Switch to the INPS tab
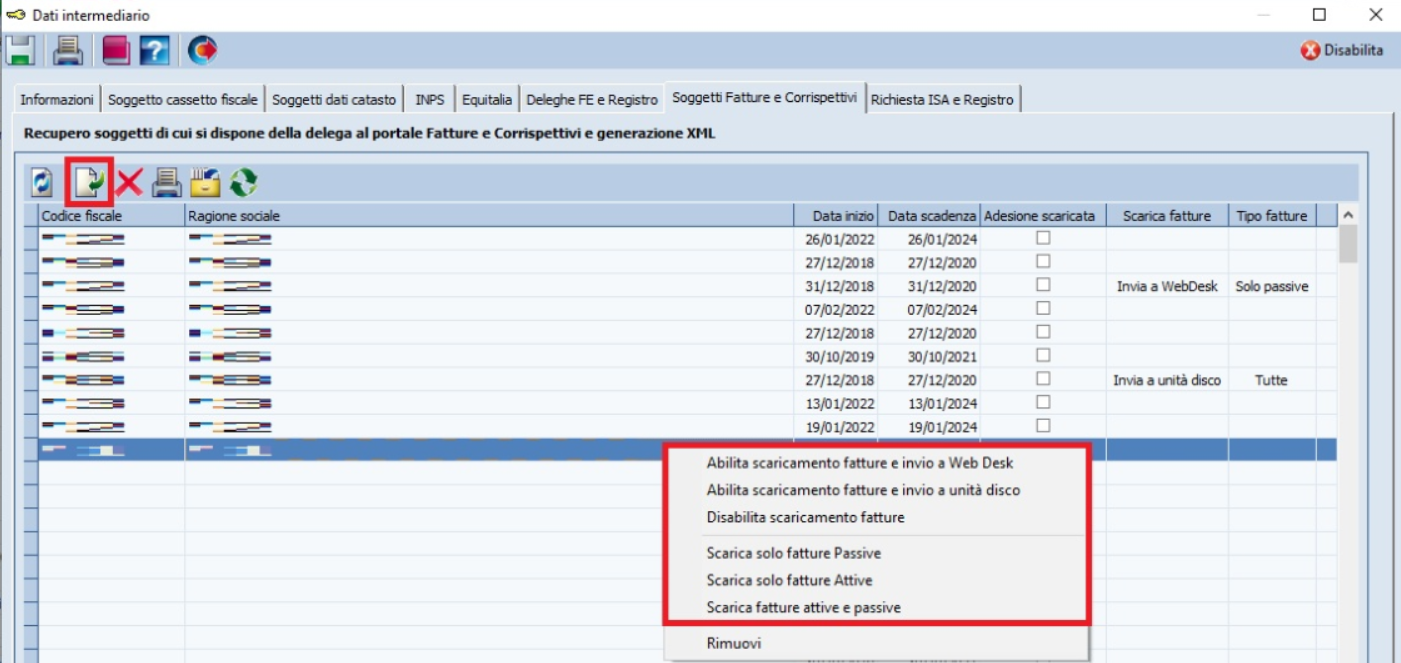Viewport: 1401px width, 663px height. point(430,99)
